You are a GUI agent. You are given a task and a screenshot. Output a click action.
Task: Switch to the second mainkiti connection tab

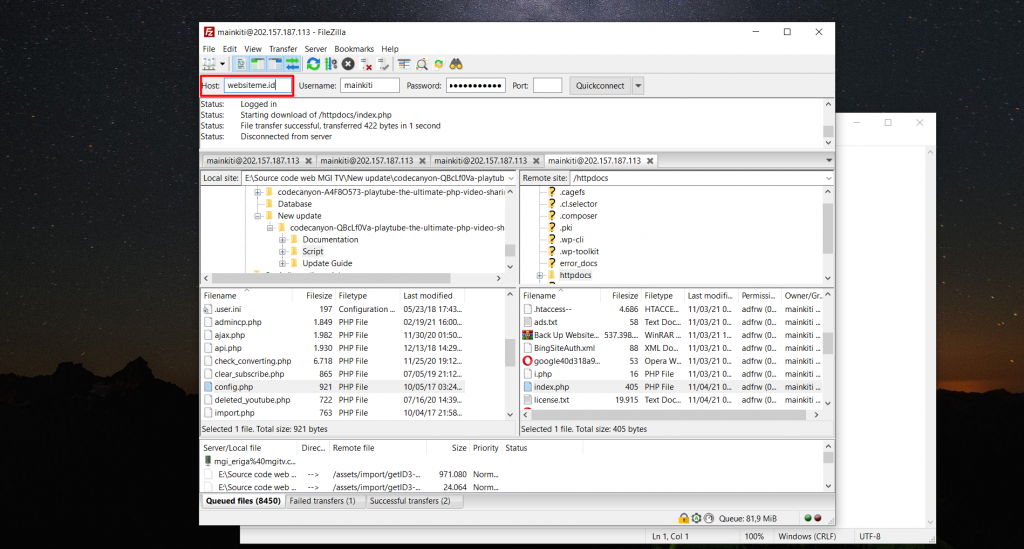366,161
